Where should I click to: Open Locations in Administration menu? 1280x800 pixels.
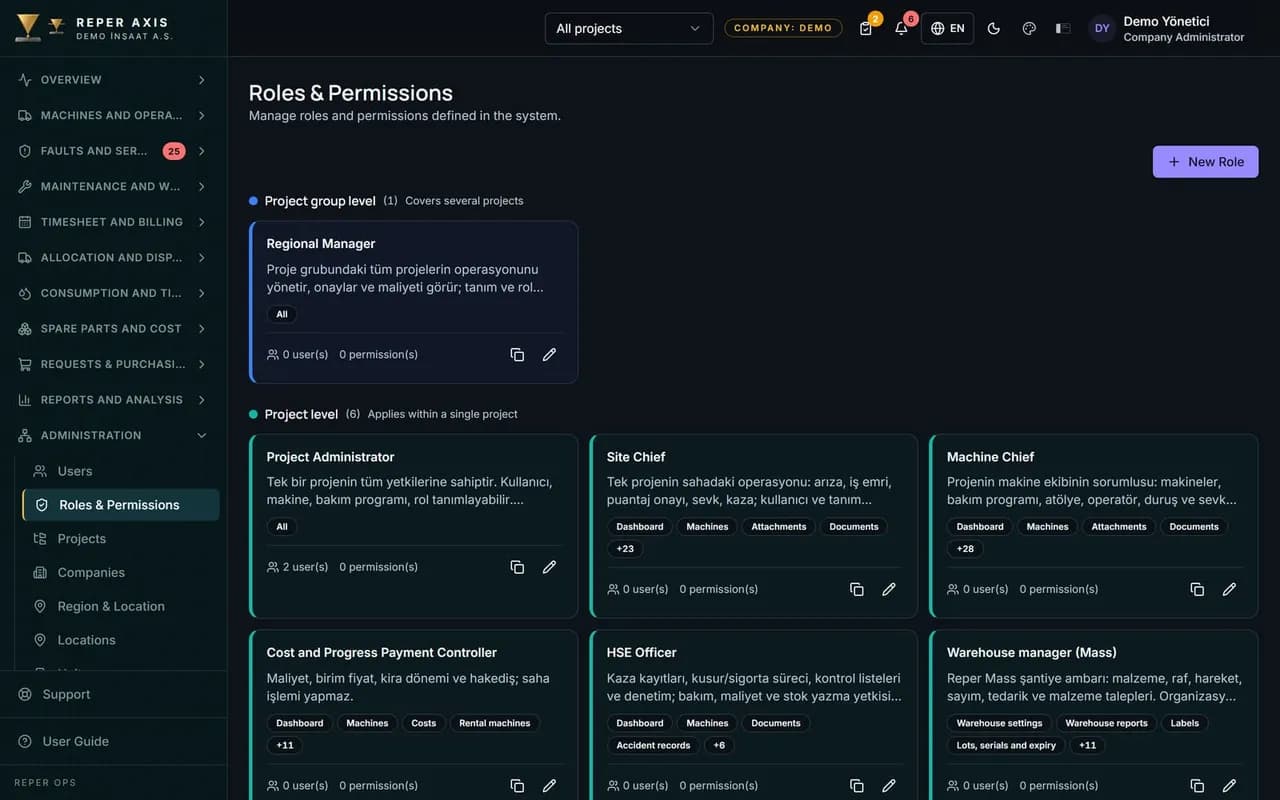tap(120, 640)
